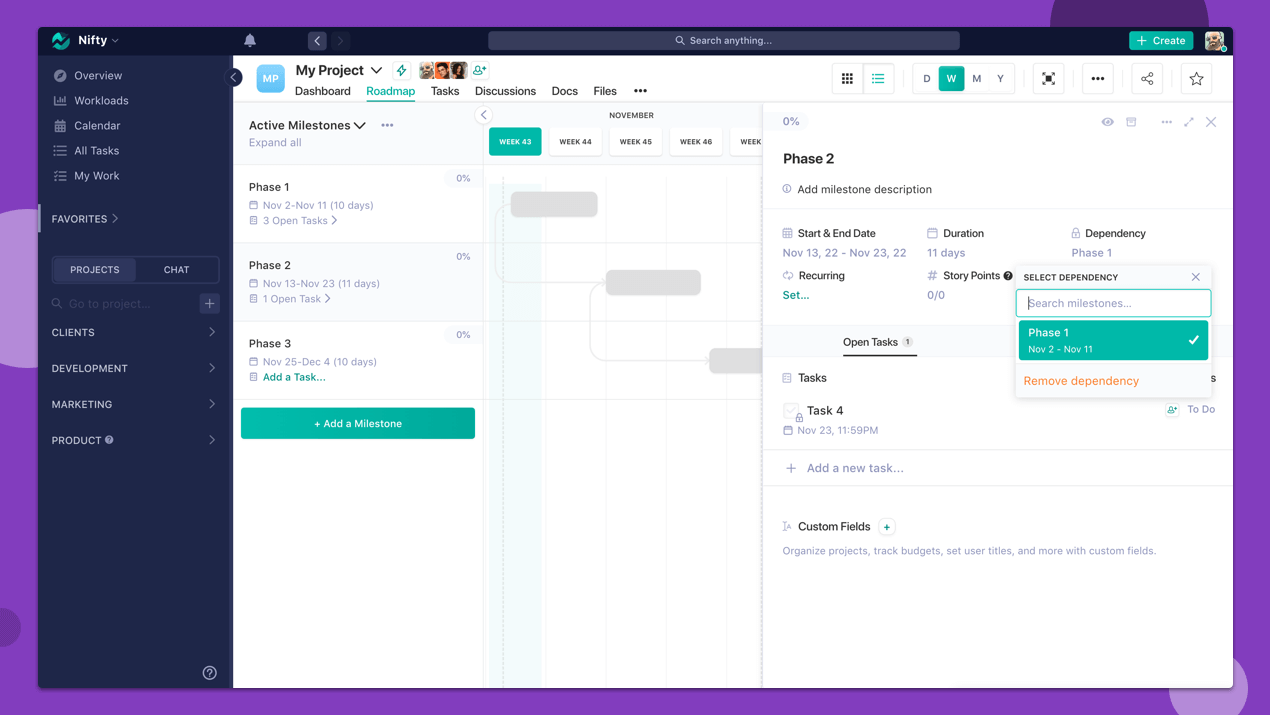Open the notifications bell
Screen dimensions: 1270x715
click(249, 40)
